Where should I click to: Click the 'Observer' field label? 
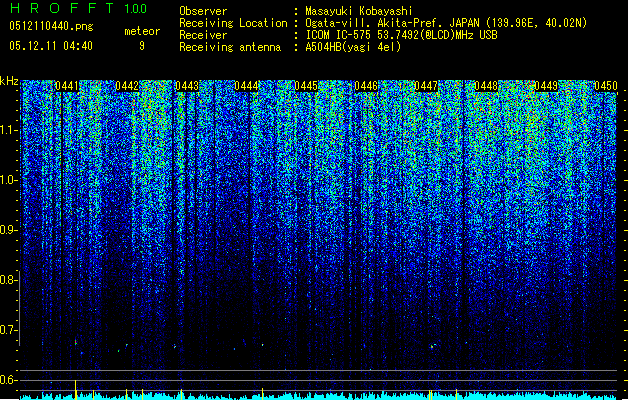click(x=203, y=11)
